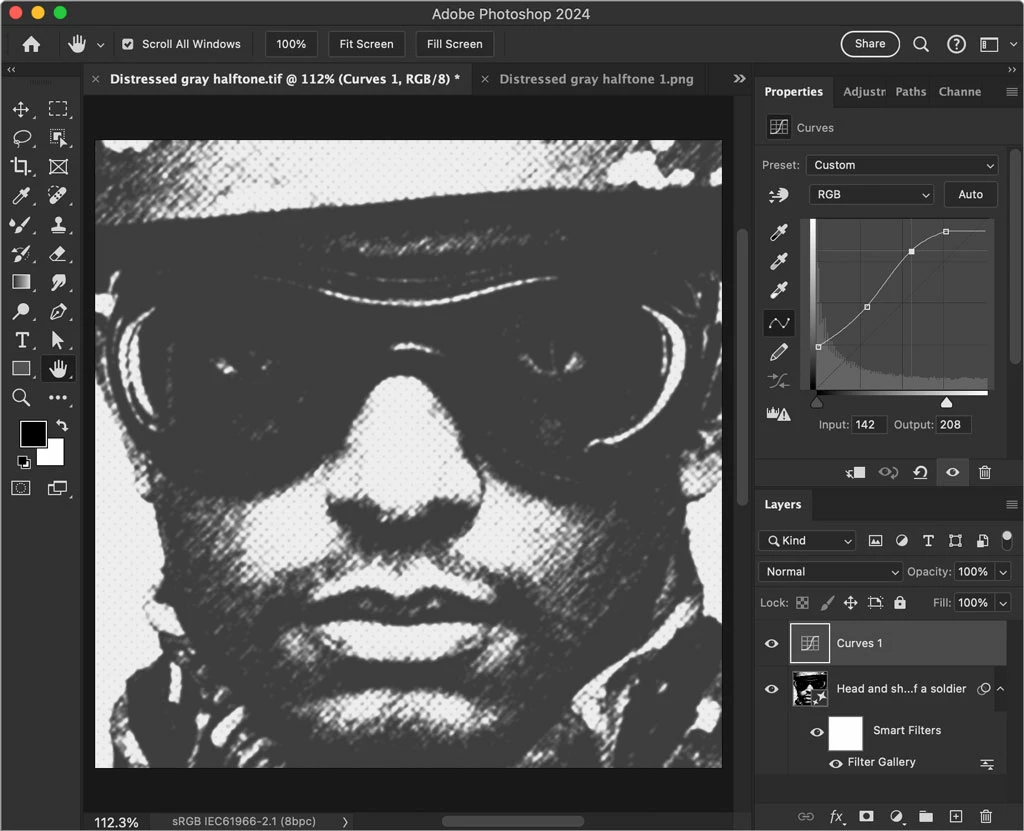This screenshot has width=1024, height=831.
Task: Select the Gradient tool
Action: coord(21,282)
